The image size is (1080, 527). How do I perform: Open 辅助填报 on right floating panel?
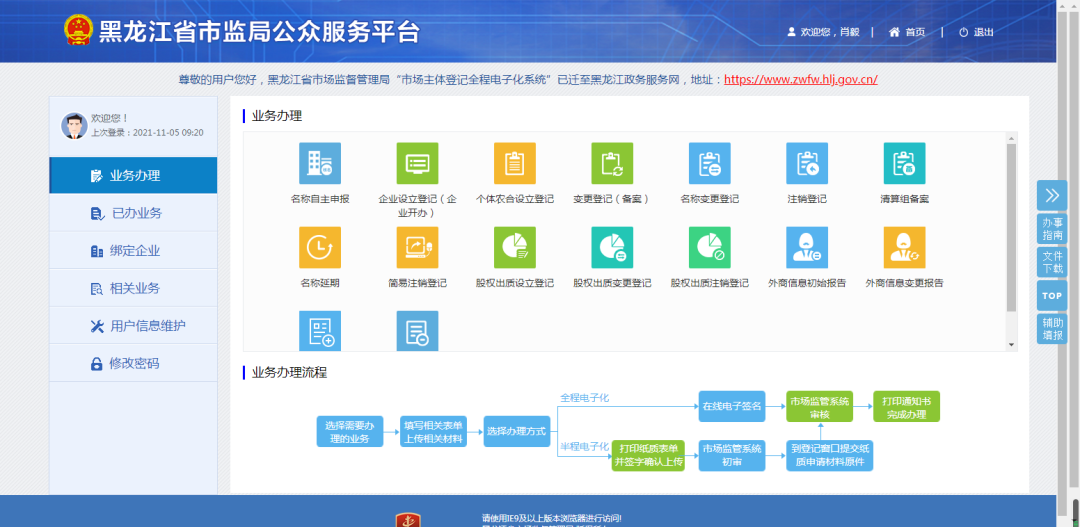(1052, 329)
